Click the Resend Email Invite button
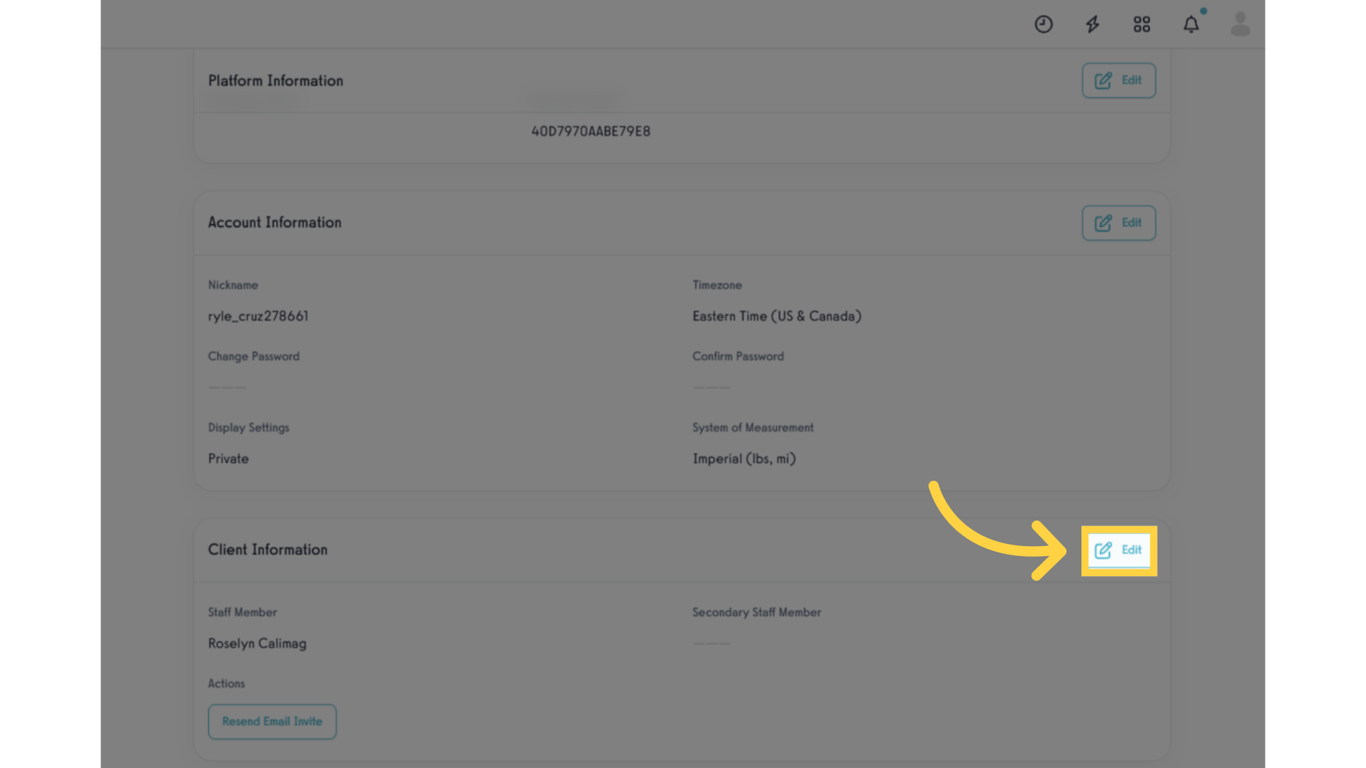The height and width of the screenshot is (768, 1366). click(272, 721)
